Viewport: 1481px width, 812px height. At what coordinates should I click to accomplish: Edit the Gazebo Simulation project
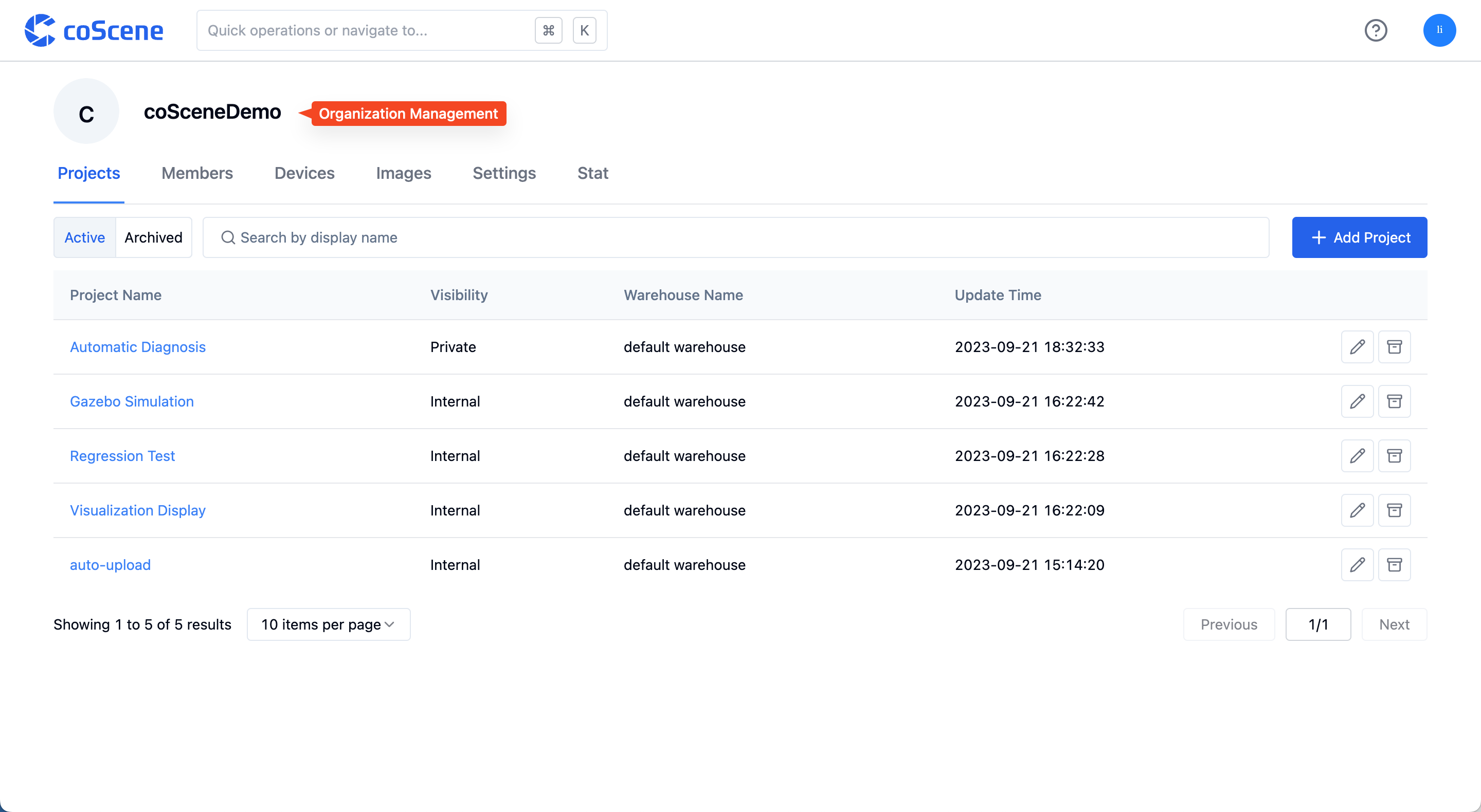pos(1357,401)
